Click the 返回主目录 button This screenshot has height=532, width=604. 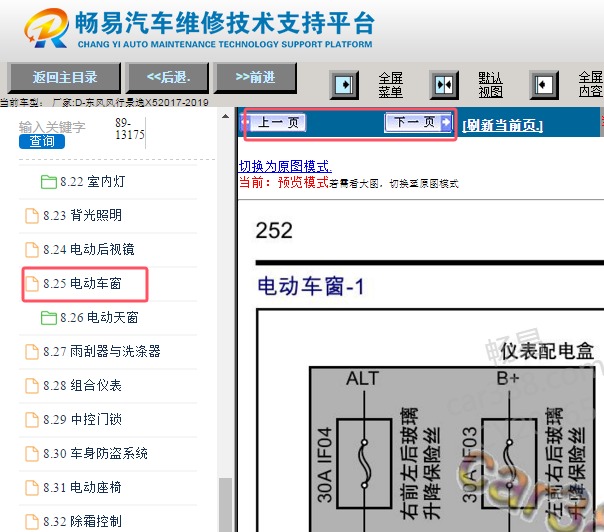tap(64, 77)
